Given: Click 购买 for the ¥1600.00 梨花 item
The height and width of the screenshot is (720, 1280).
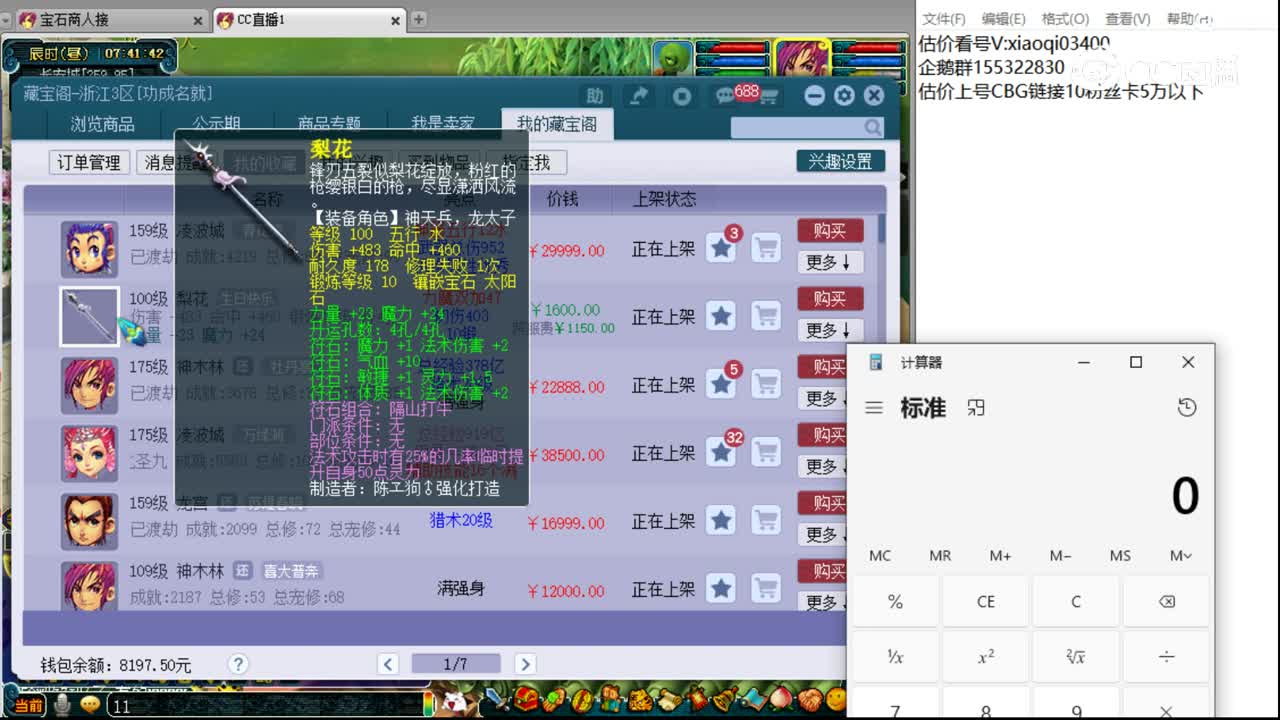Looking at the screenshot, I should 830,298.
